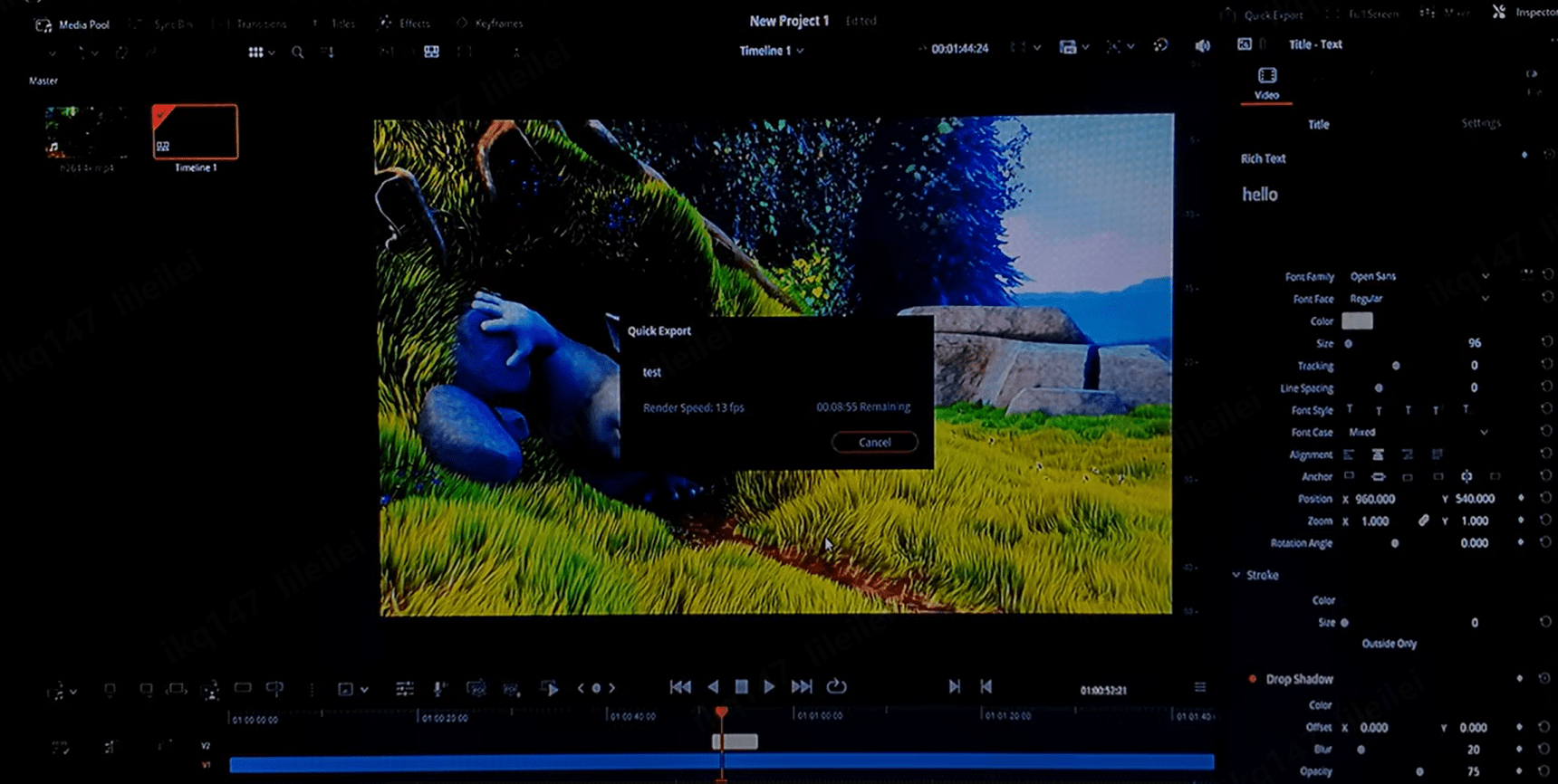Toggle the Zoom X/Y link icon
Image resolution: width=1558 pixels, height=784 pixels.
pyautogui.click(x=1423, y=521)
